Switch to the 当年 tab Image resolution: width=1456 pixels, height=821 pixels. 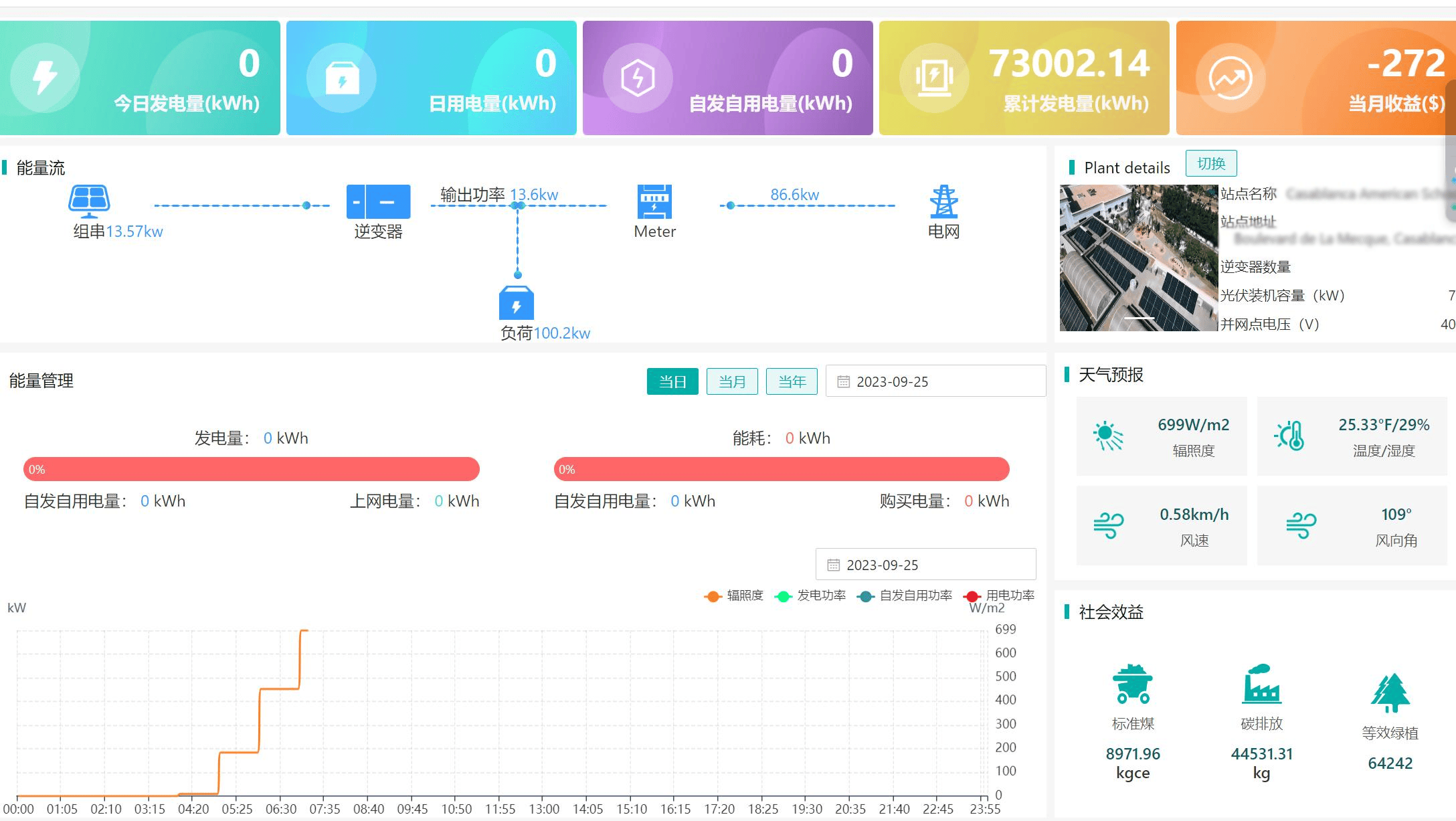click(792, 381)
